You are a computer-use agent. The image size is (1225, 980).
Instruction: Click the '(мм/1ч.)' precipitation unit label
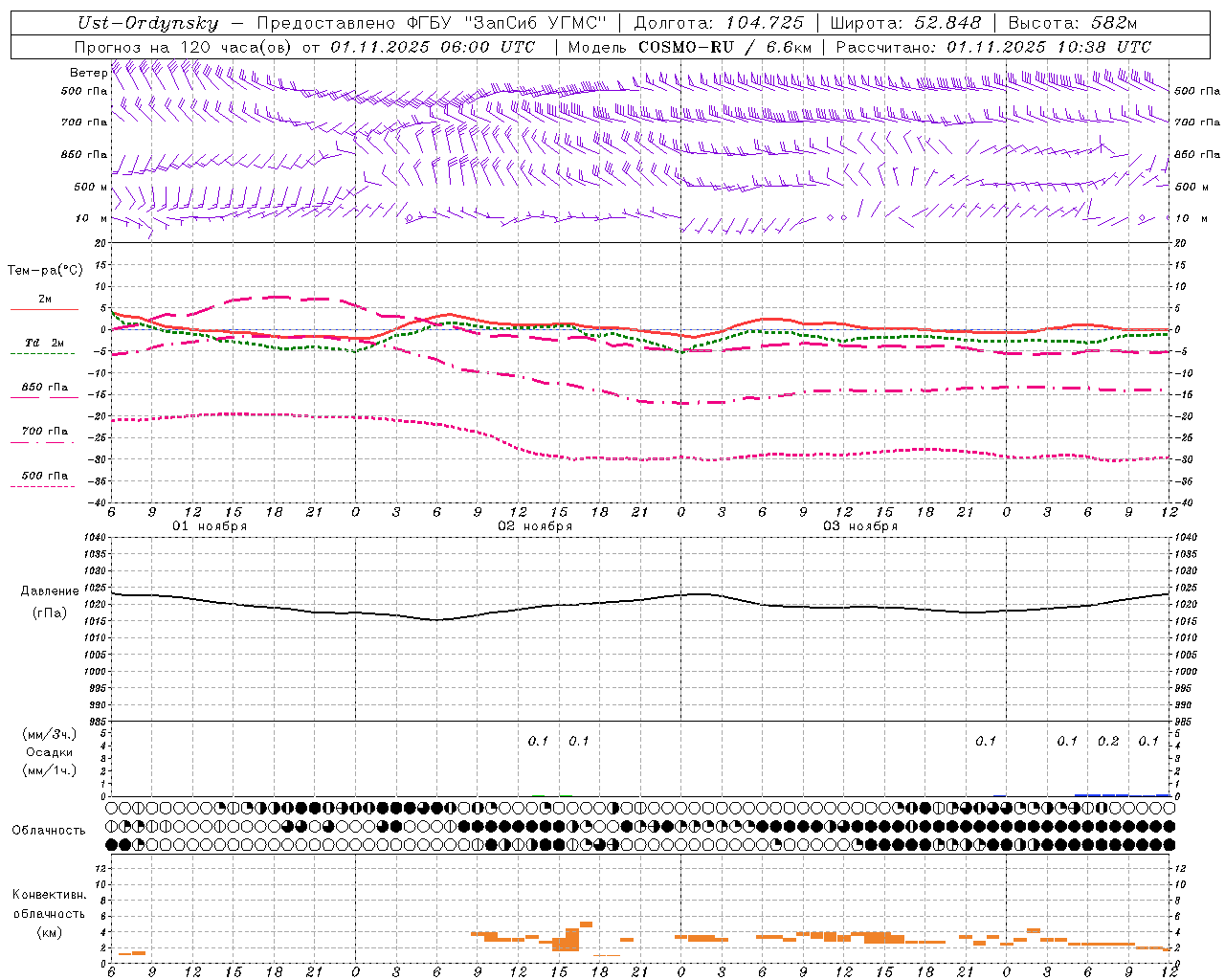(x=50, y=770)
